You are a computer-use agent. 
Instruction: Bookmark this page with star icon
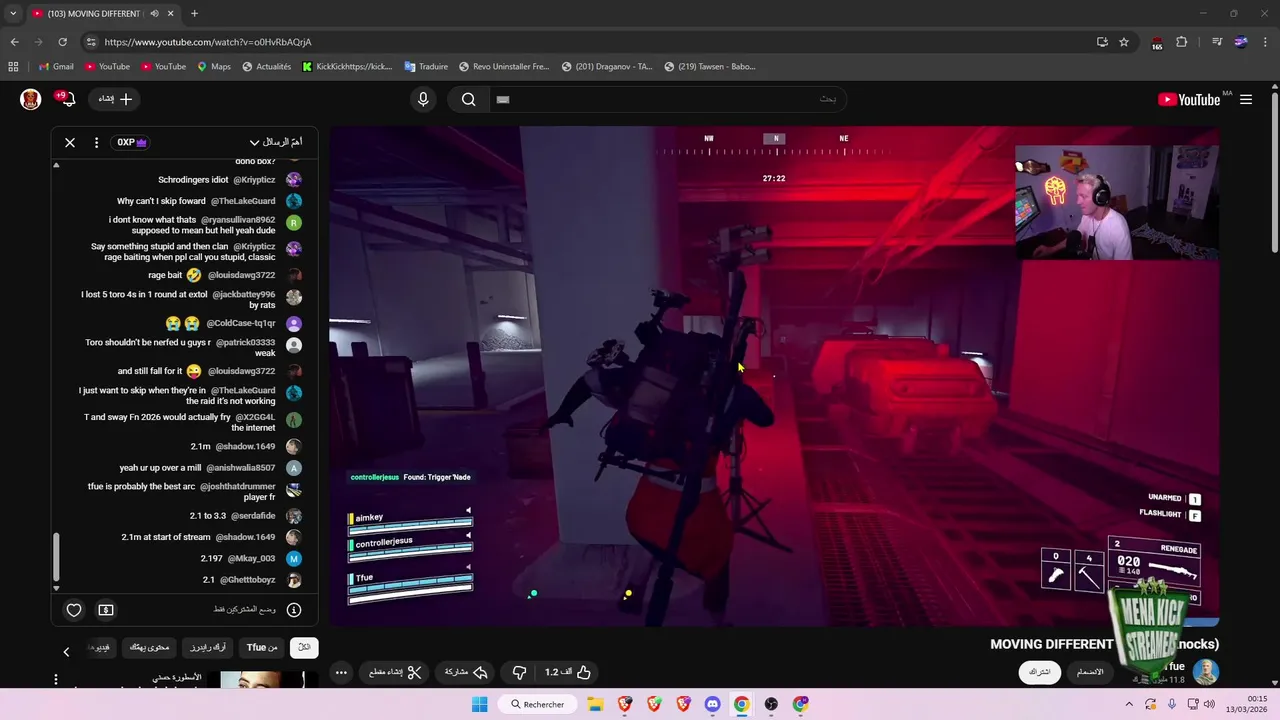[x=1124, y=42]
